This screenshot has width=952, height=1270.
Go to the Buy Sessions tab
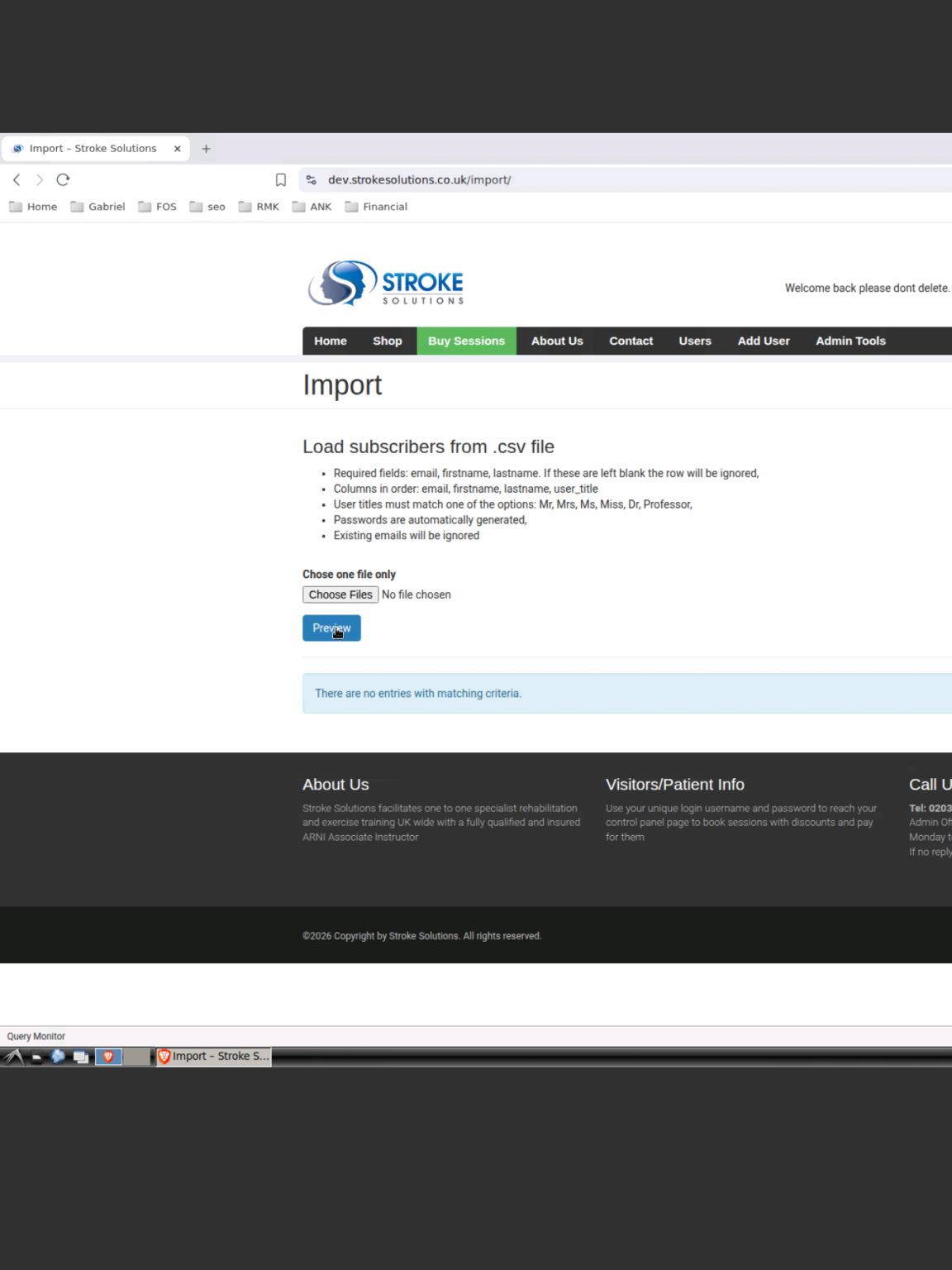(466, 341)
